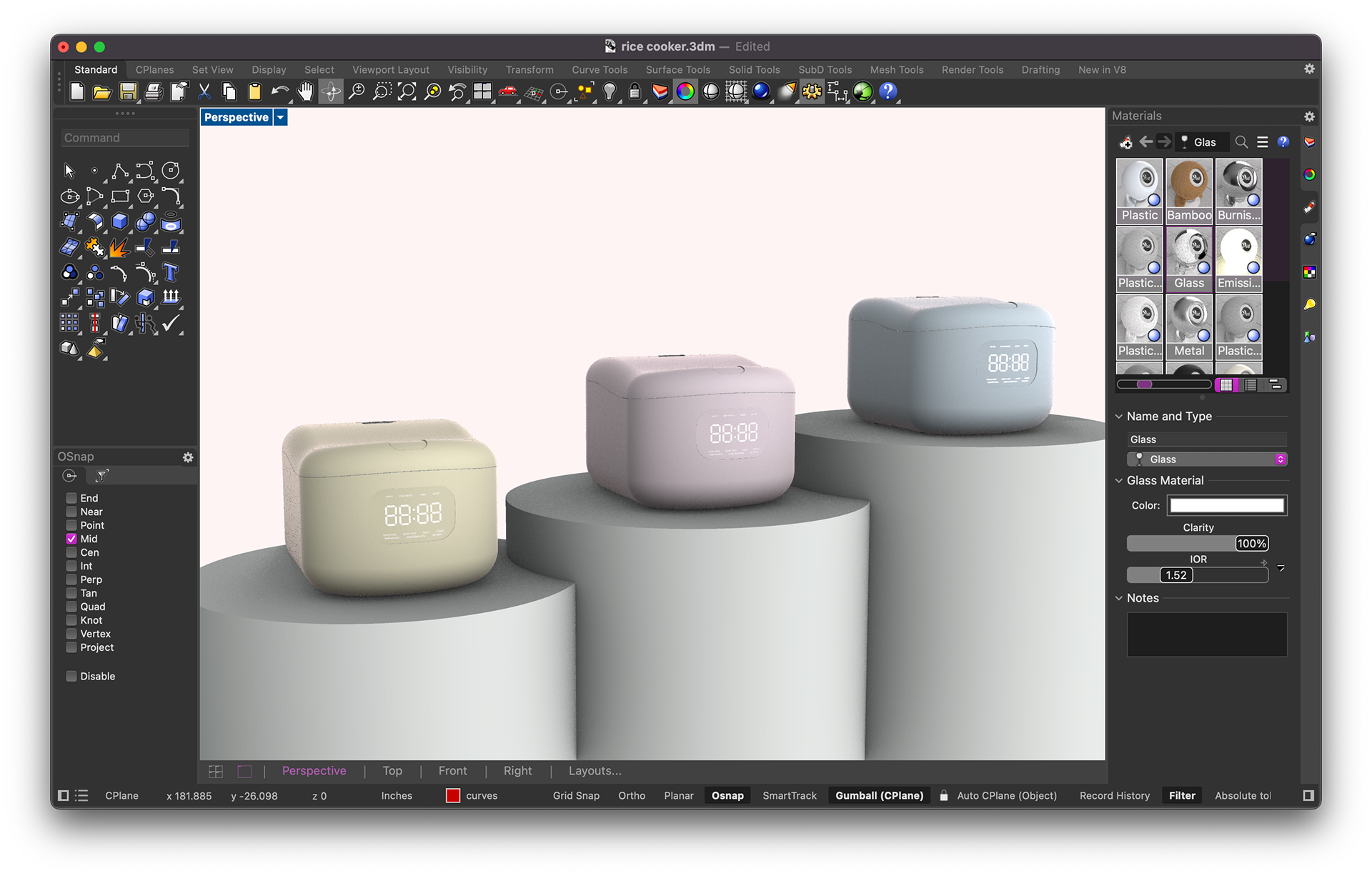1372x876 pixels.
Task: Click the Save file icon
Action: coord(128,91)
